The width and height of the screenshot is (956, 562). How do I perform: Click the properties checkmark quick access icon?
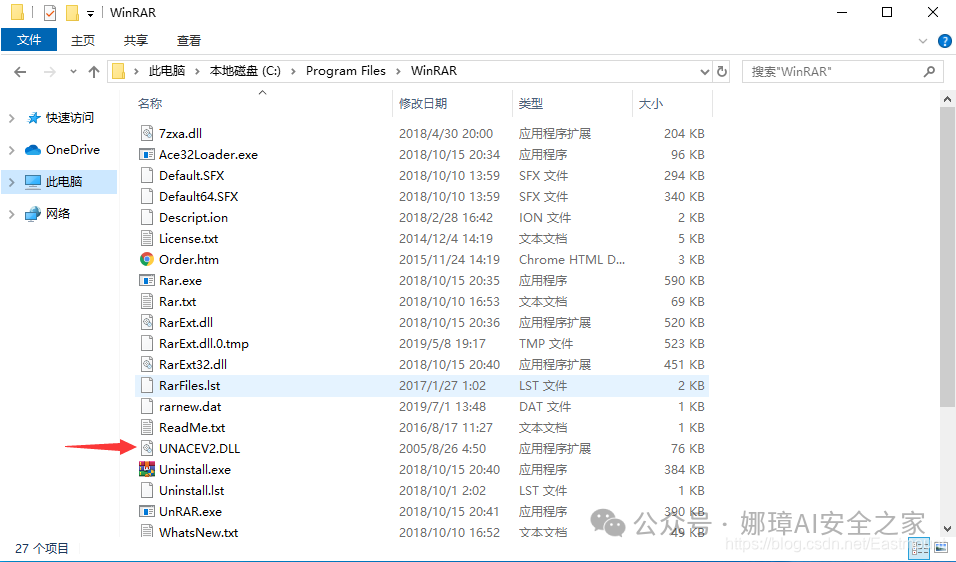(50, 13)
